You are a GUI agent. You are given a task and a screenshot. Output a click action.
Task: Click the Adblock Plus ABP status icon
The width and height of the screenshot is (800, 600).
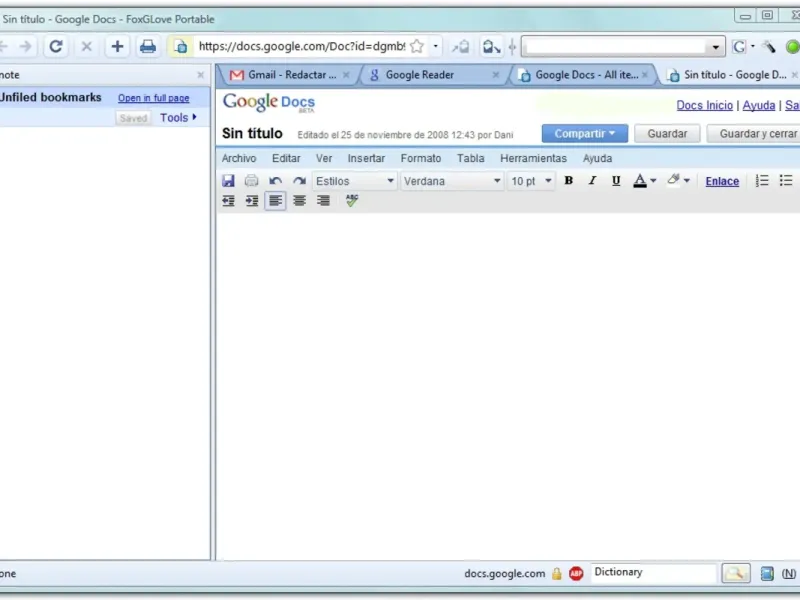coord(576,573)
